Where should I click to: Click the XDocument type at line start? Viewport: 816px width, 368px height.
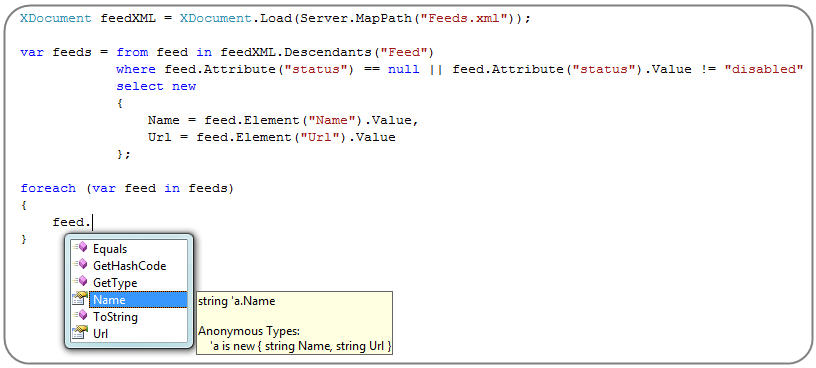pos(56,18)
